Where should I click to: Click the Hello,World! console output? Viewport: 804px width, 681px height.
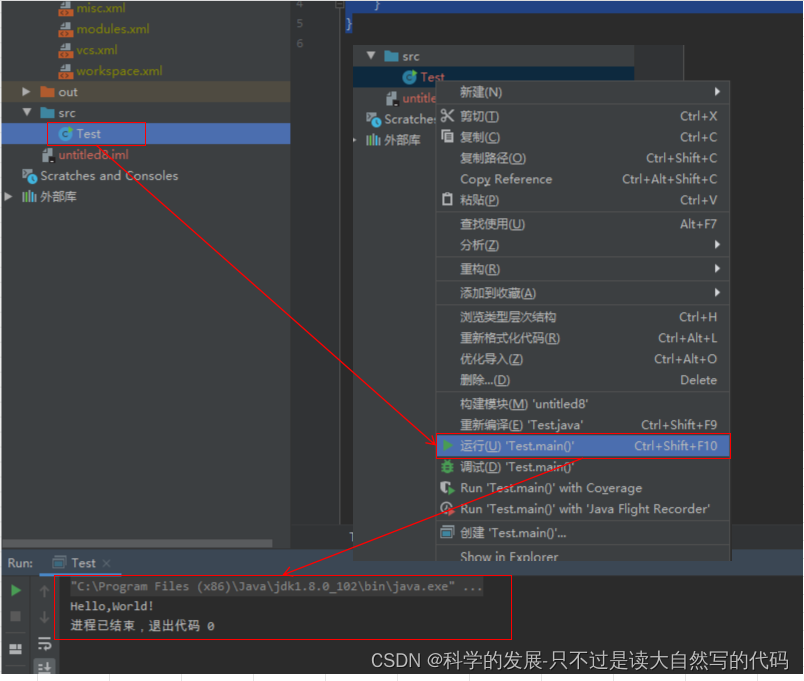coord(112,606)
